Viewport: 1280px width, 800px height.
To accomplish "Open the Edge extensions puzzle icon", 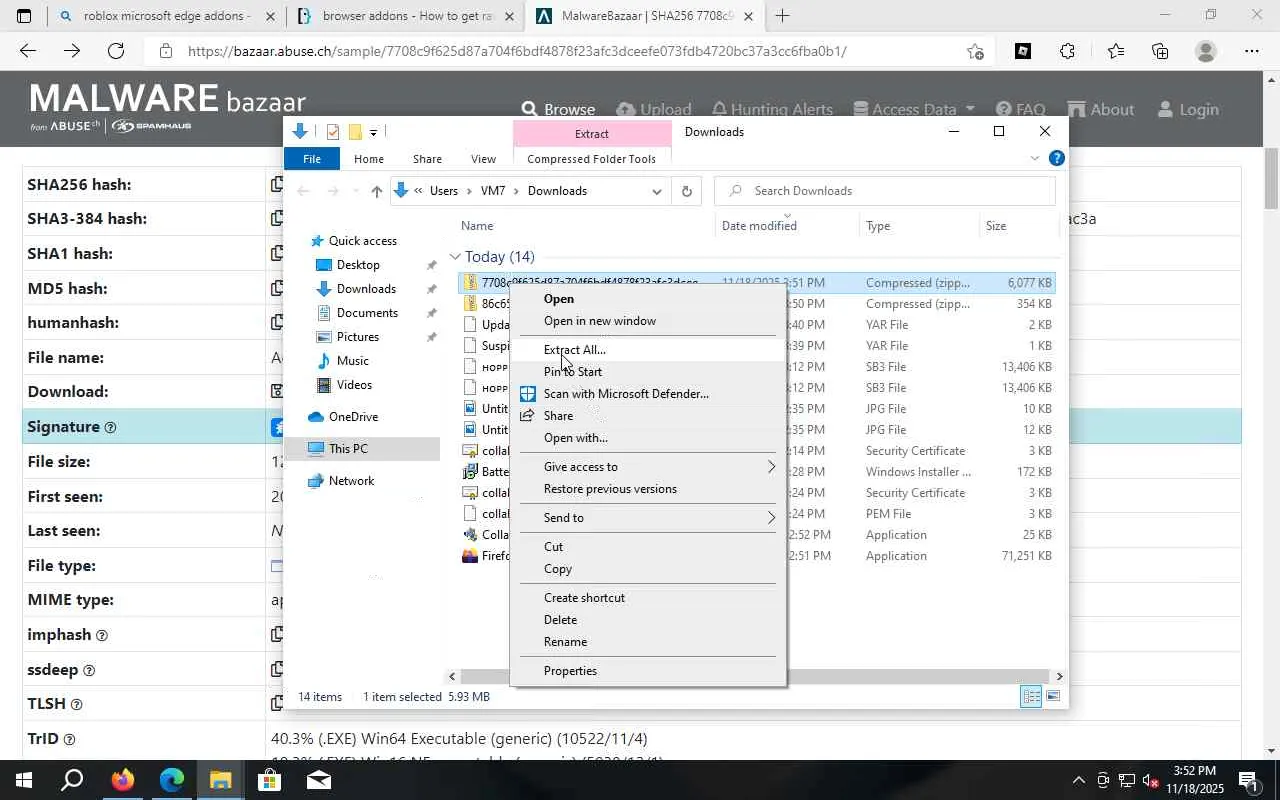I will pos(1067,51).
